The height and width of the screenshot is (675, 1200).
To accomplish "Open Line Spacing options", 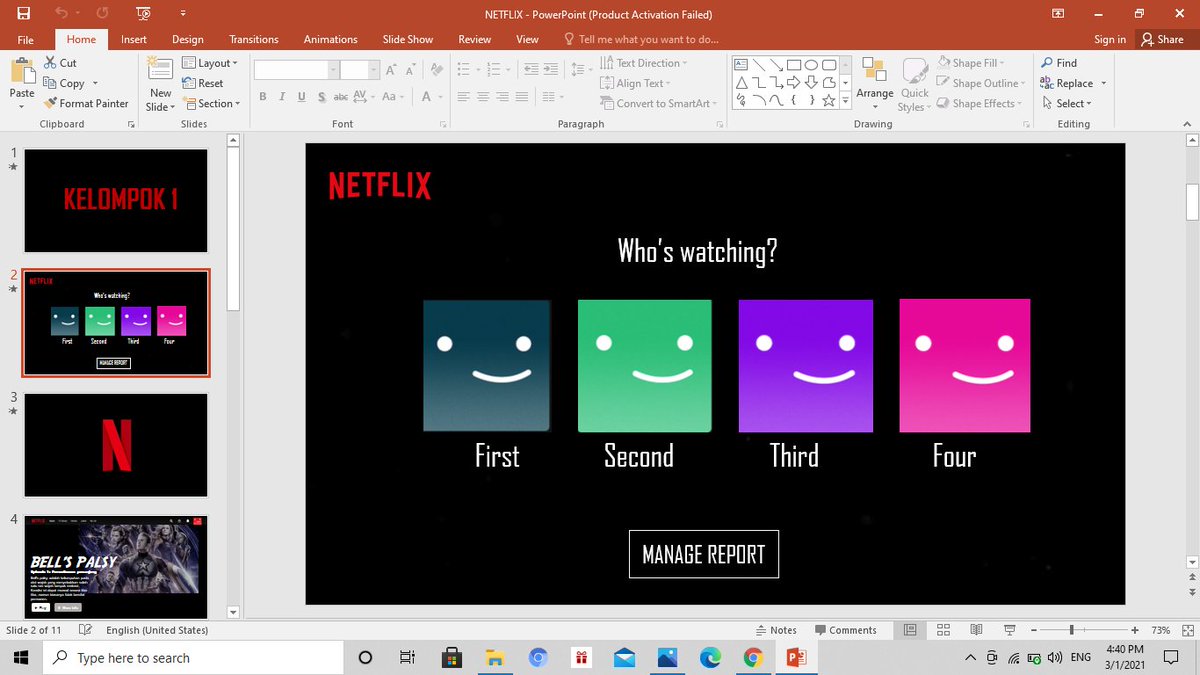I will tap(581, 70).
